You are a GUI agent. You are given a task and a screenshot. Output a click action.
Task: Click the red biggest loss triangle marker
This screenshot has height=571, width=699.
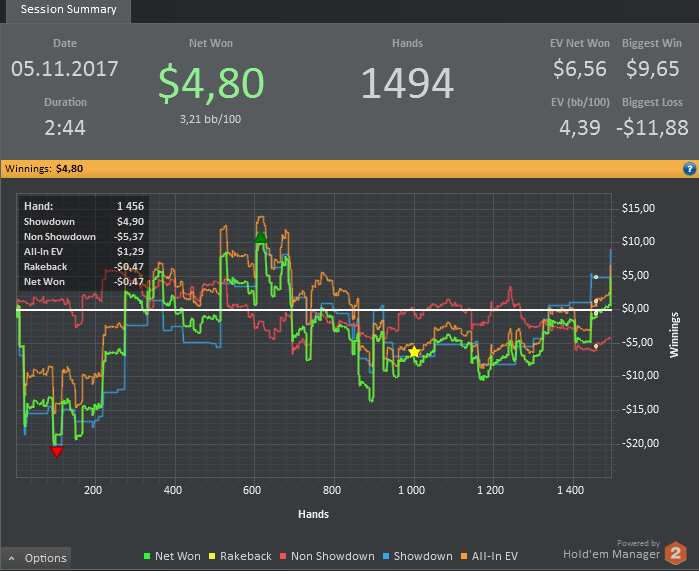click(57, 452)
